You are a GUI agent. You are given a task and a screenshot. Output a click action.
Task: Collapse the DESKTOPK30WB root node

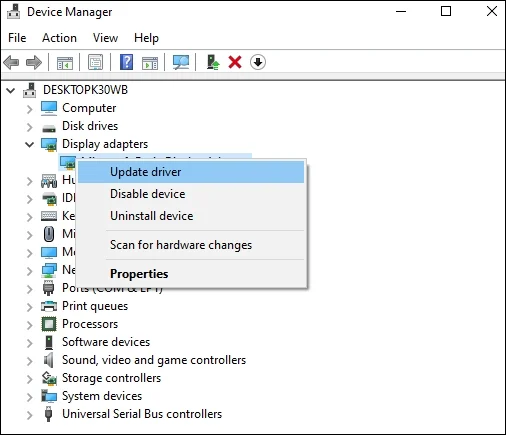pos(11,90)
